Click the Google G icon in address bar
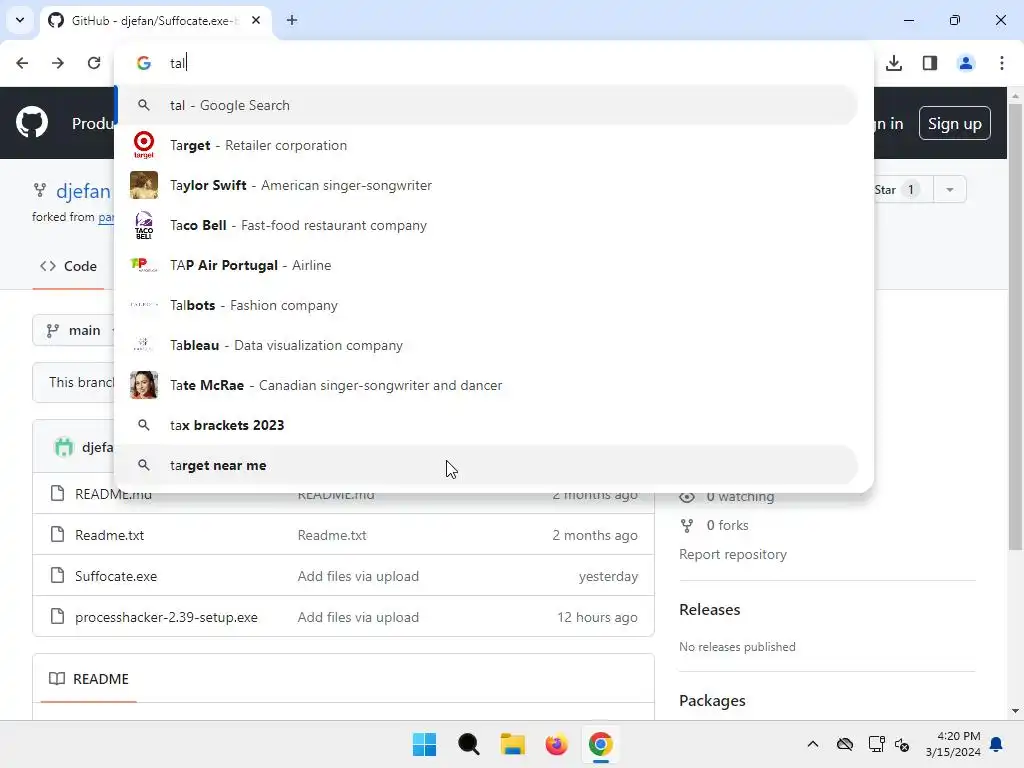Image resolution: width=1024 pixels, height=768 pixels. (x=144, y=63)
